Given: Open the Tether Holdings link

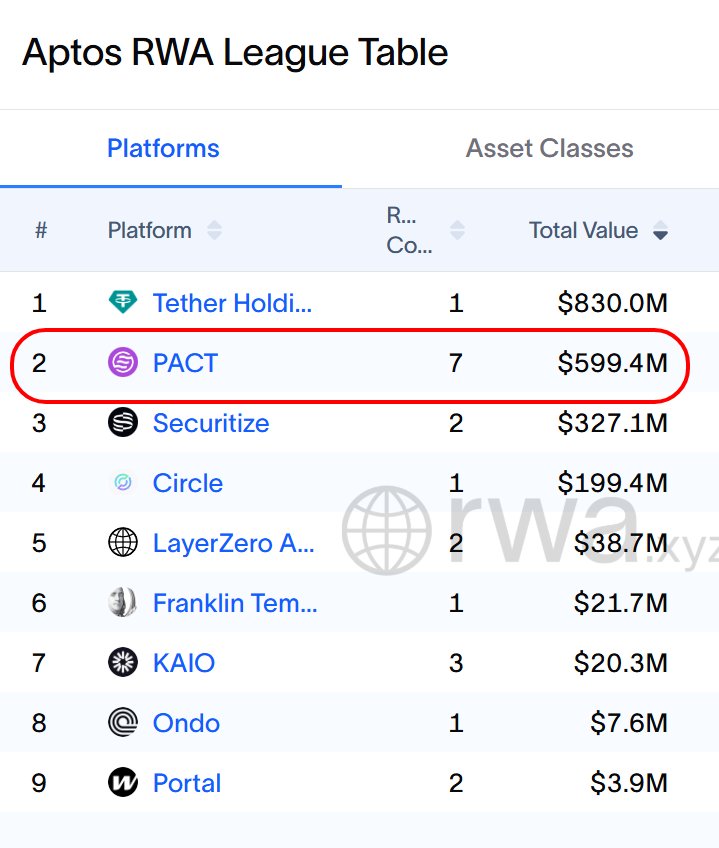Looking at the screenshot, I should (232, 303).
